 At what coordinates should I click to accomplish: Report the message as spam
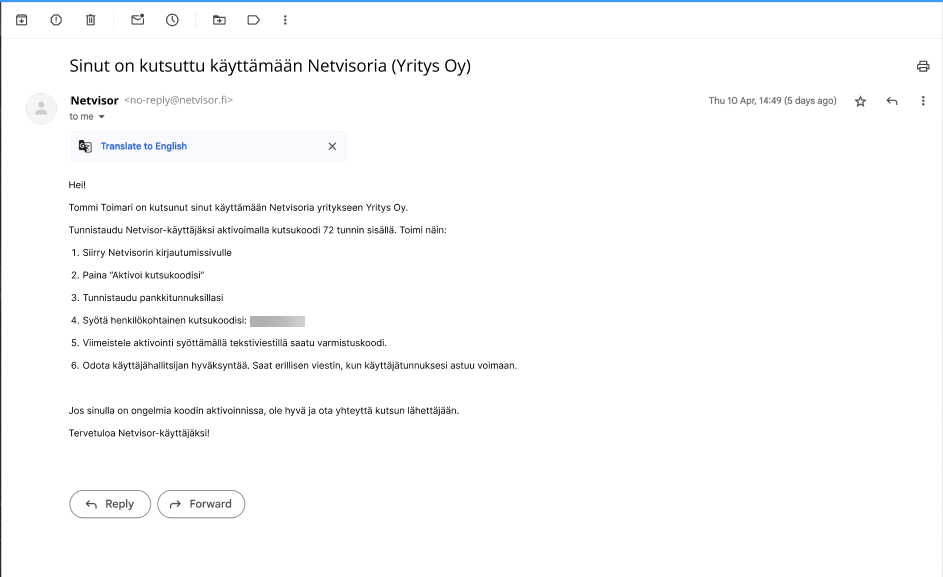point(56,20)
